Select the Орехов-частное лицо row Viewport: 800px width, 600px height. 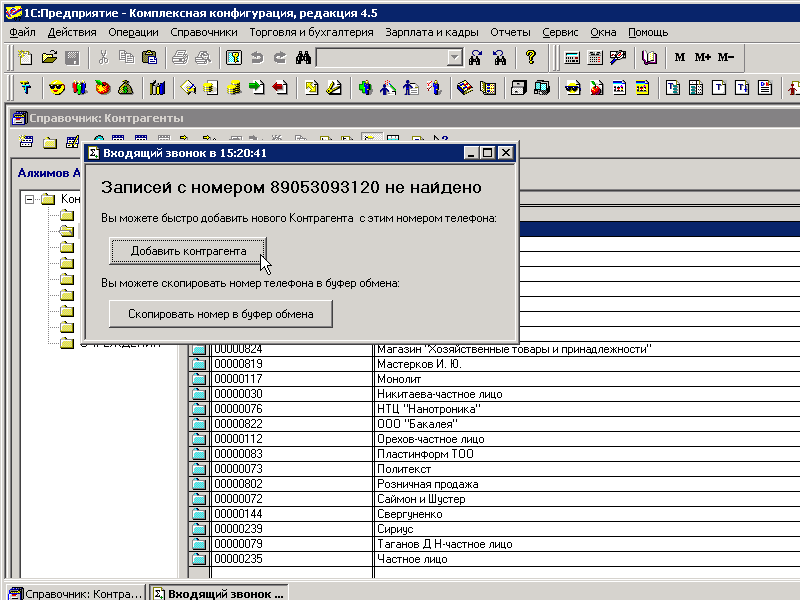click(494, 439)
